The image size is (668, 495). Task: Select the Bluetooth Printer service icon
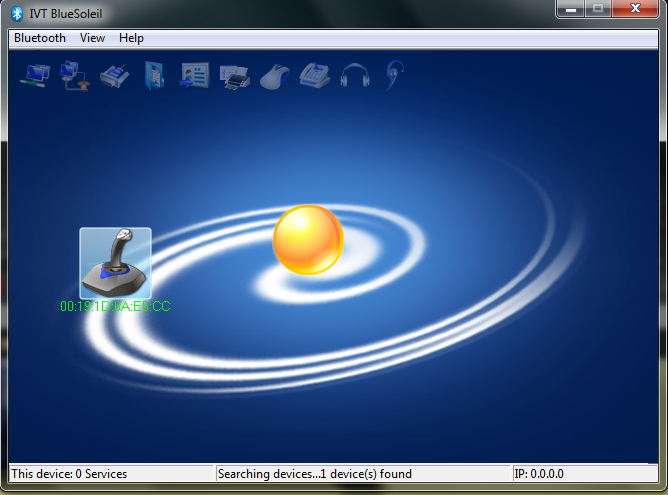click(234, 77)
